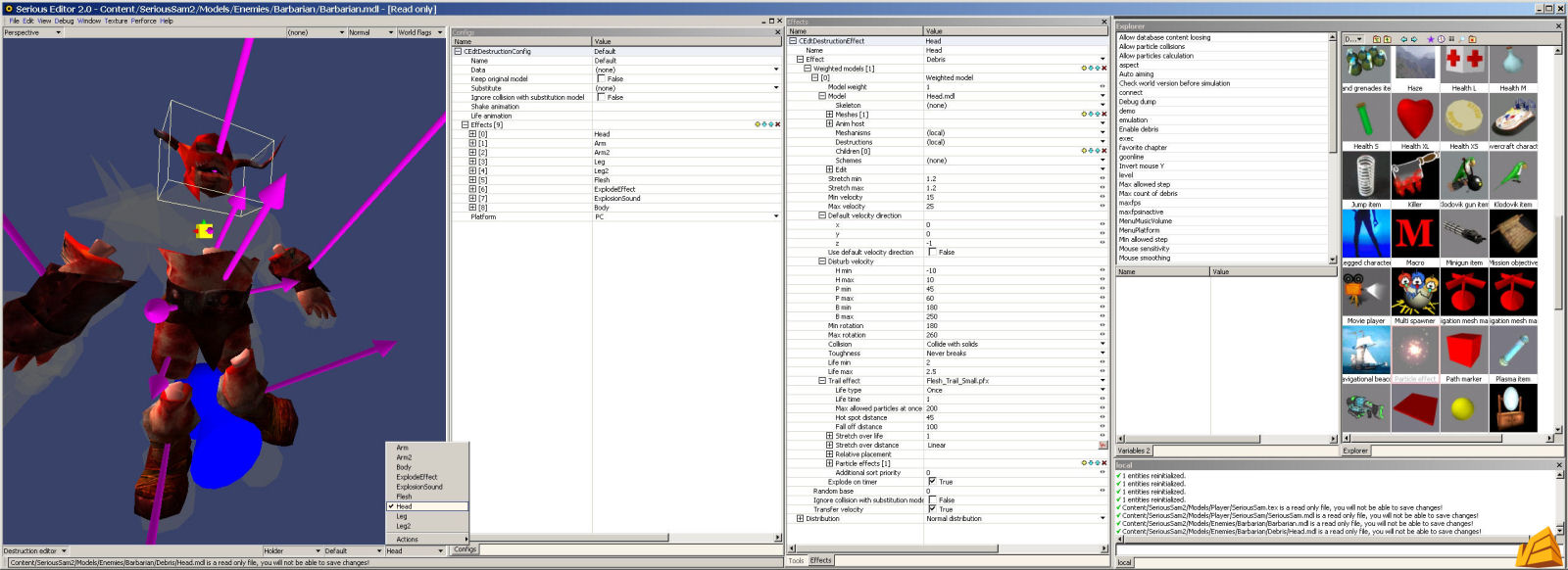Collapse the Trail effect group

[x=821, y=381]
